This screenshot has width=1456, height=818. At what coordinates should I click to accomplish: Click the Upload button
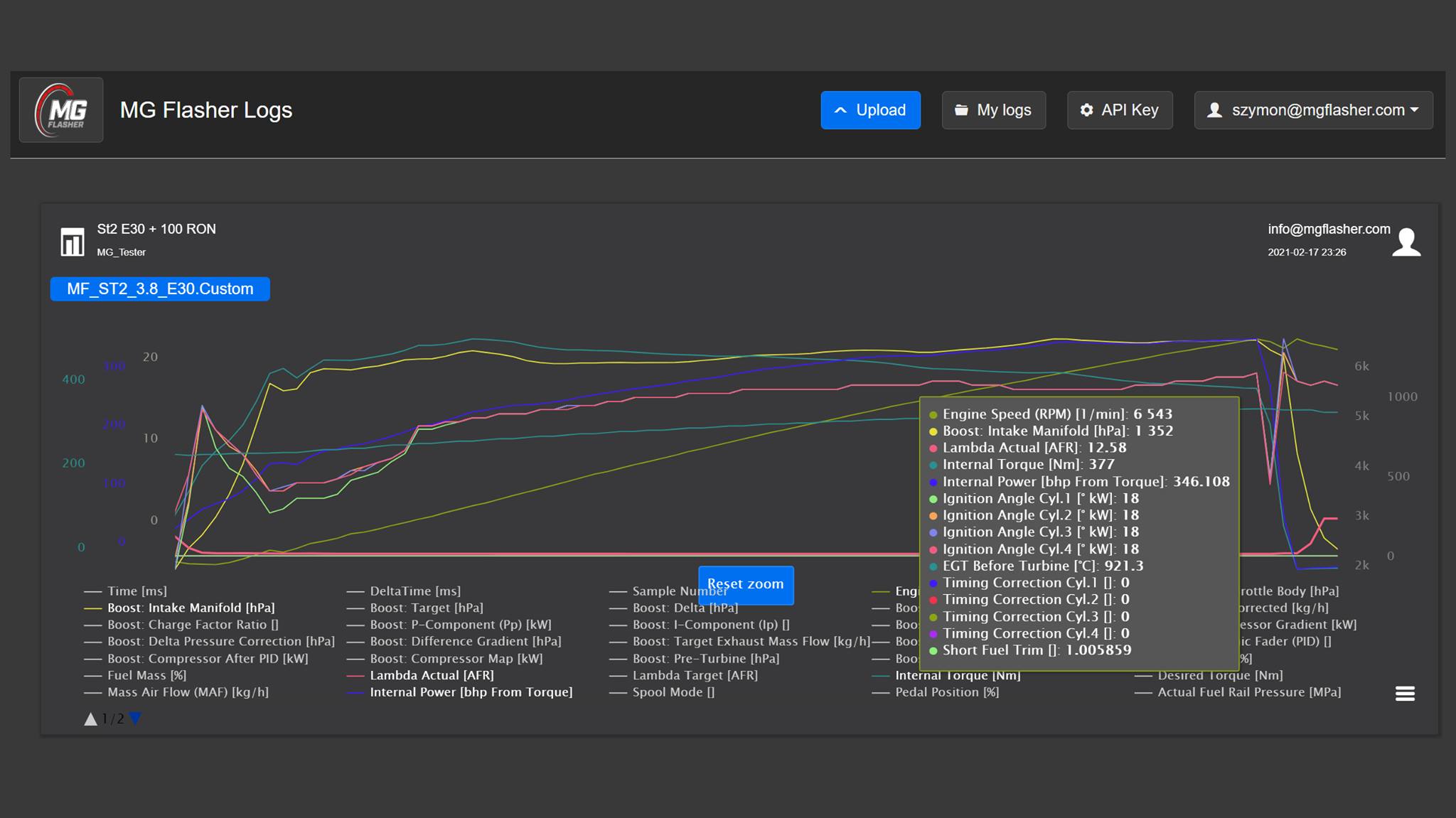point(870,110)
